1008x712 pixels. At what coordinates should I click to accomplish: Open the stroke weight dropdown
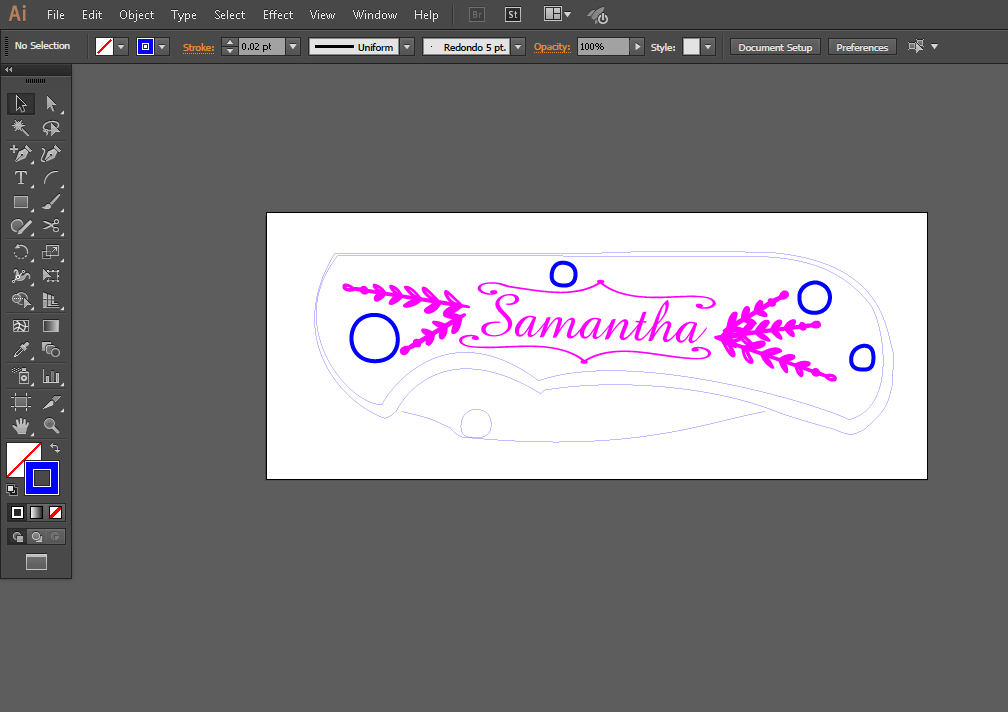click(x=293, y=47)
